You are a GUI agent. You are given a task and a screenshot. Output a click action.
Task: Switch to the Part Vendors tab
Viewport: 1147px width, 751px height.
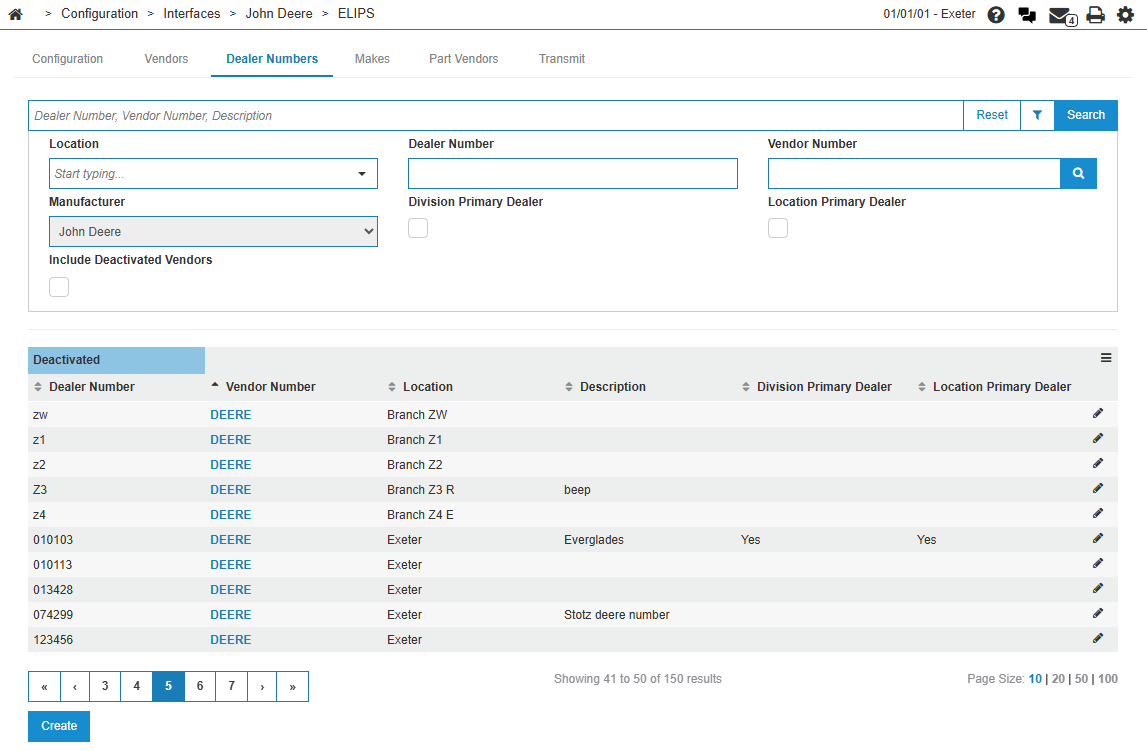[x=463, y=59]
